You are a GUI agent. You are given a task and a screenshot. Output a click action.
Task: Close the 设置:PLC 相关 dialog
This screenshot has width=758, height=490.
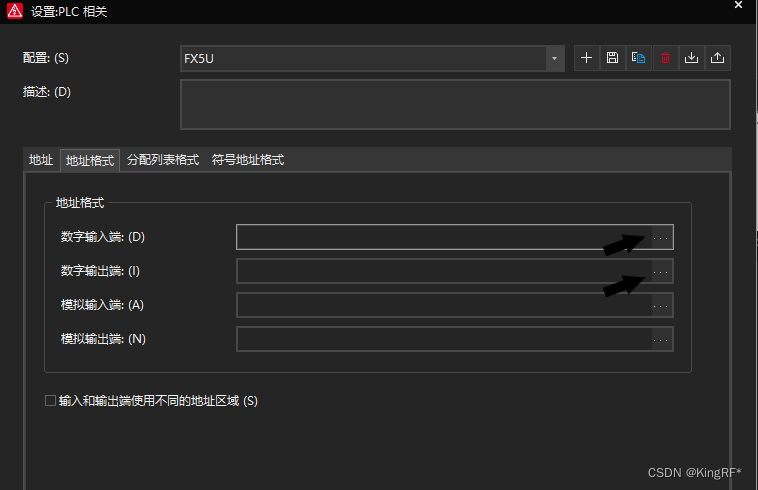point(738,6)
